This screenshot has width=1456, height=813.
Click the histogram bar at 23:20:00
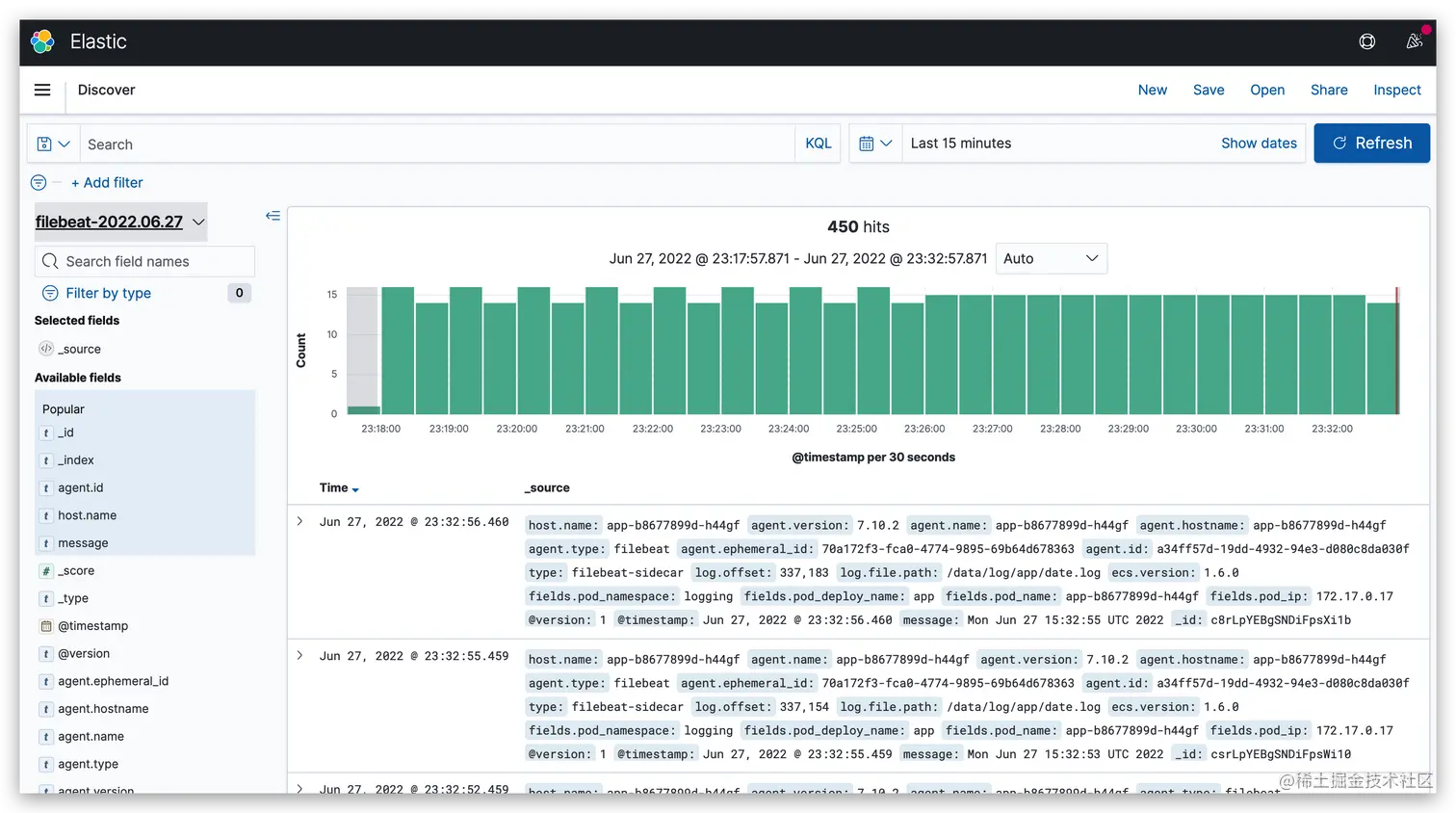533,351
